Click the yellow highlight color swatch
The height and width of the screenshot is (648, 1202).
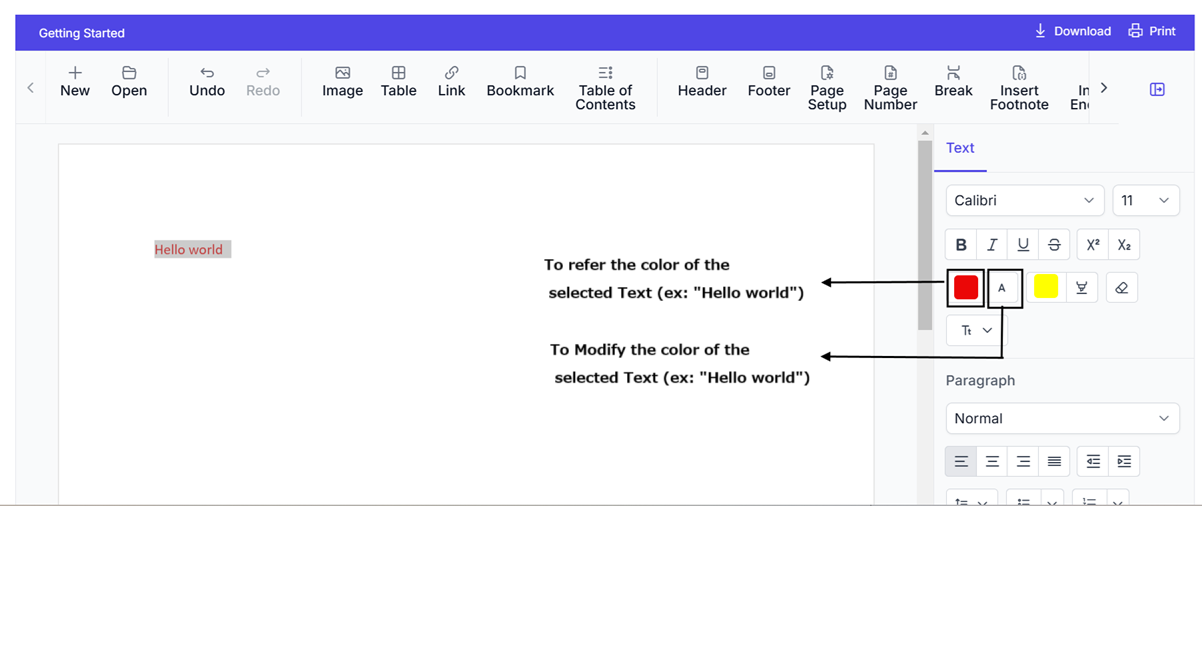coord(1046,288)
